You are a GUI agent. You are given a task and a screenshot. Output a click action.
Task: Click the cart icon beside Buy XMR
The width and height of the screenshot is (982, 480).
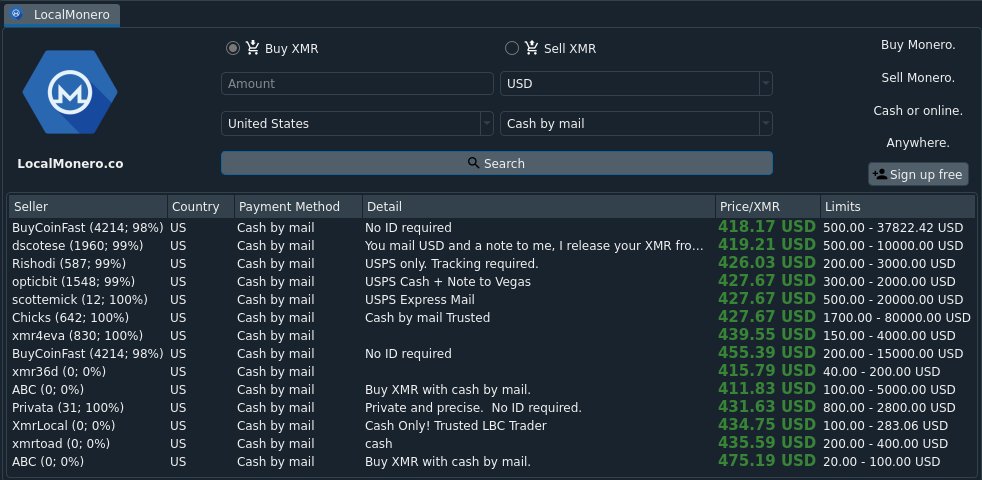click(252, 48)
